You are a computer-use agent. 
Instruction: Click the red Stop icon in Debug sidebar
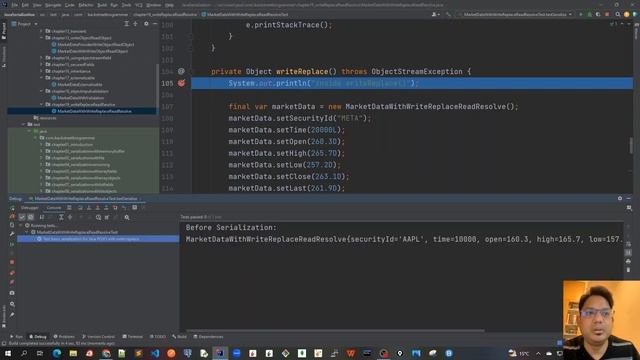point(12,262)
